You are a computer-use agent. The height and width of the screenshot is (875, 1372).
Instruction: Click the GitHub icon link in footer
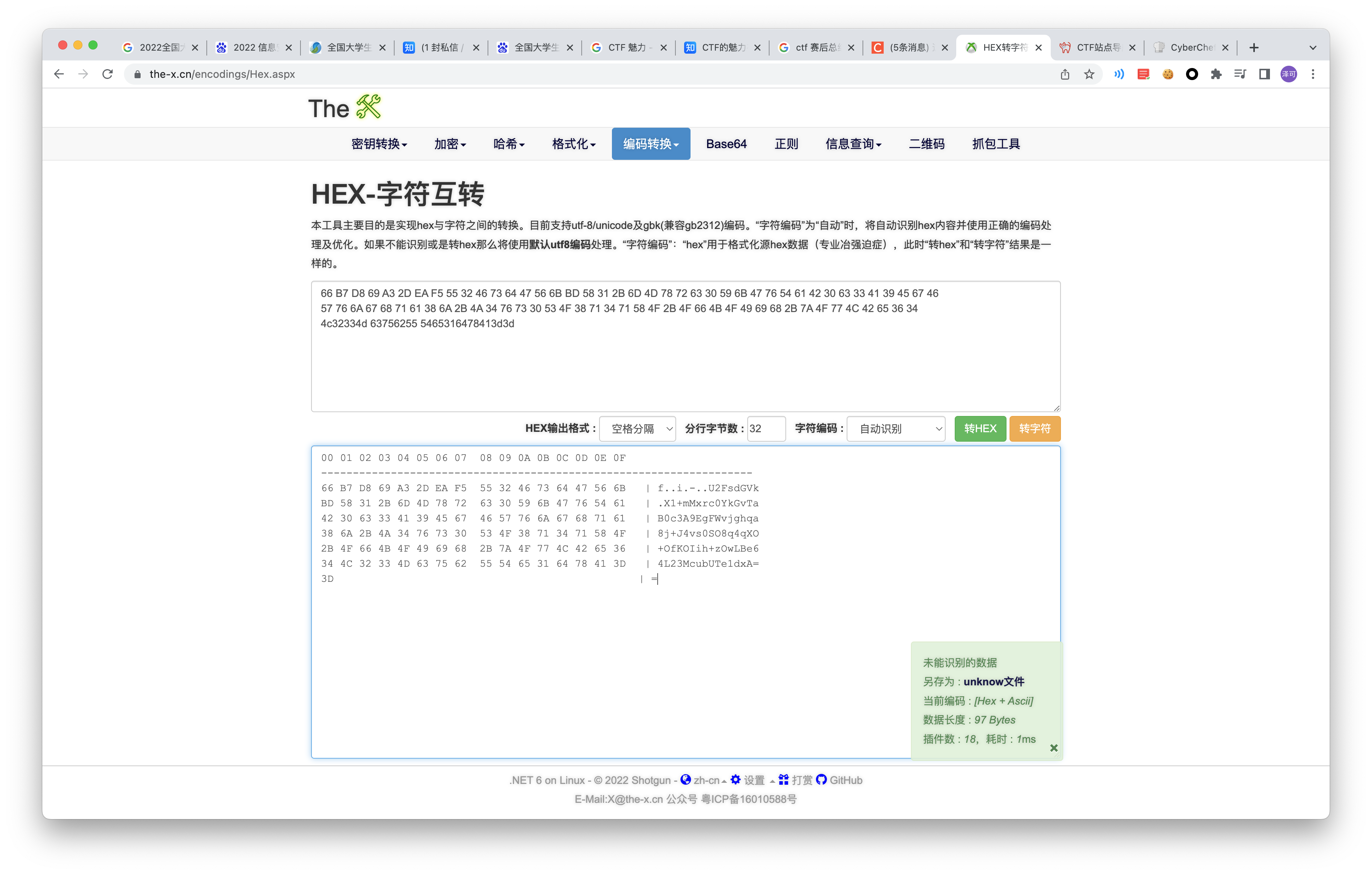[x=821, y=779]
